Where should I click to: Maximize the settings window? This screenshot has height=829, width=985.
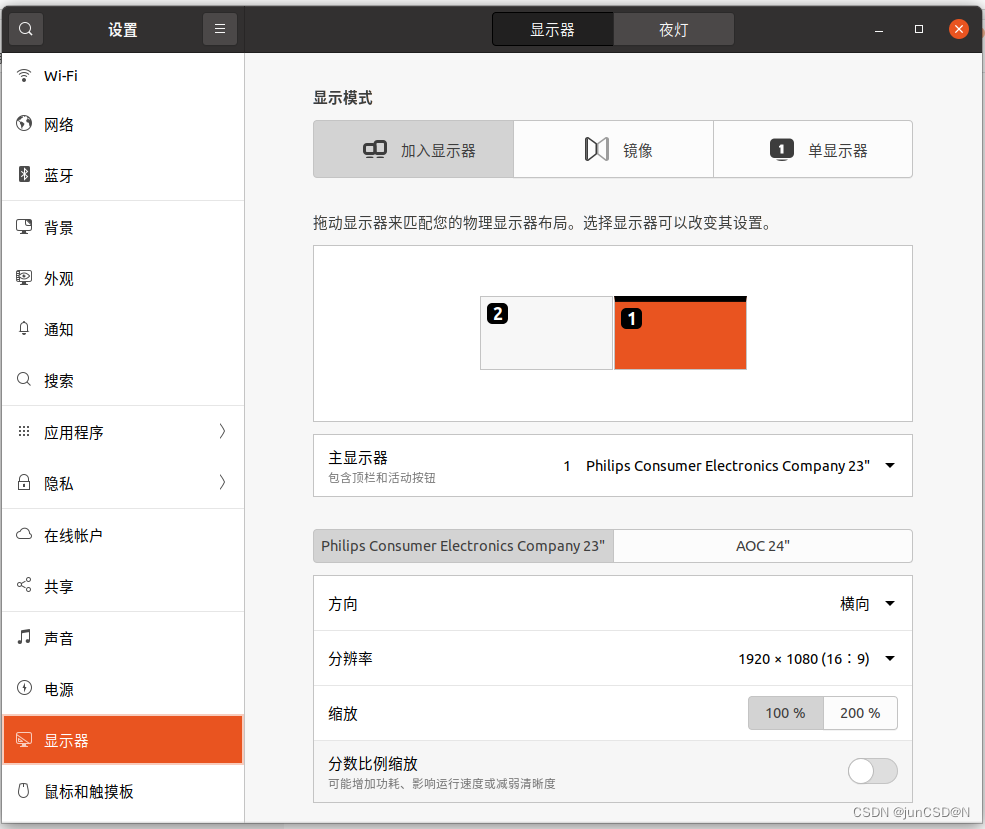[x=918, y=30]
